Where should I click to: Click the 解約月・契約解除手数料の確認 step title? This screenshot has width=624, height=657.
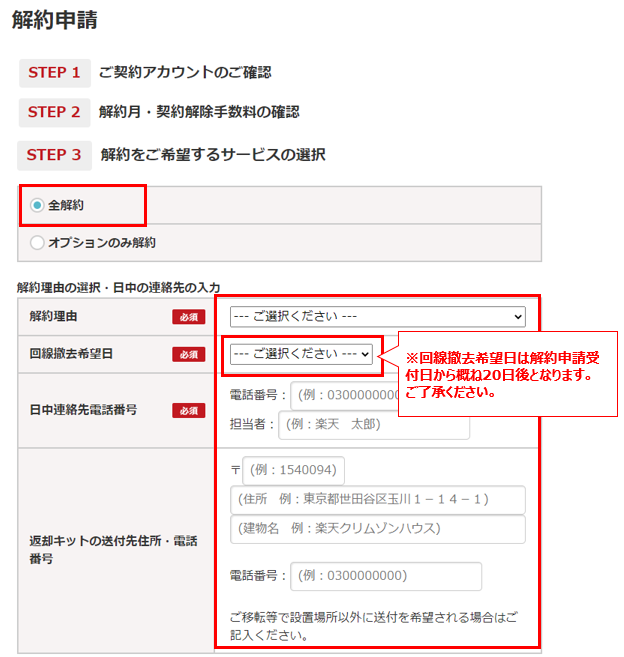[x=199, y=112]
